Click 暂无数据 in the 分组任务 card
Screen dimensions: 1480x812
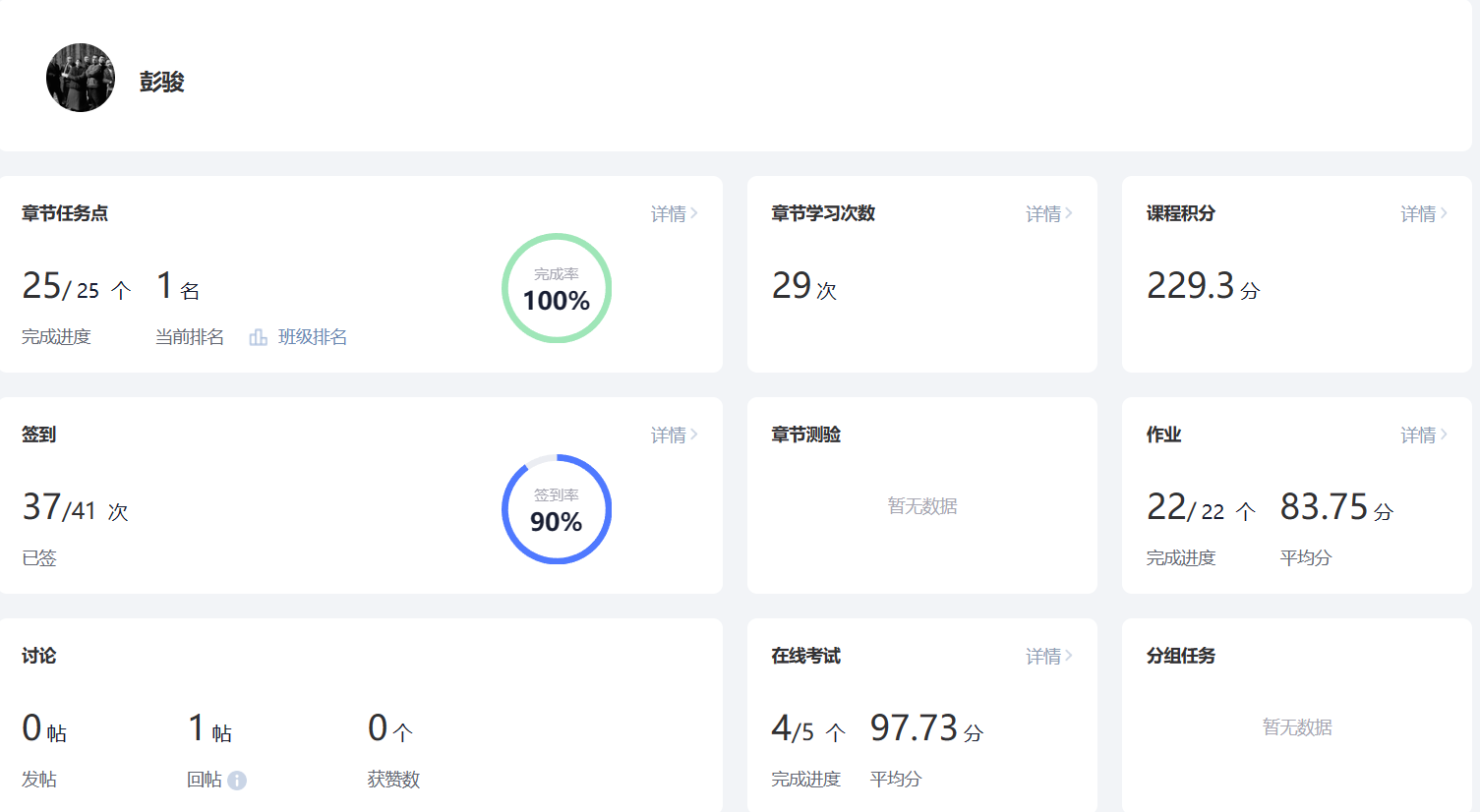point(1297,727)
